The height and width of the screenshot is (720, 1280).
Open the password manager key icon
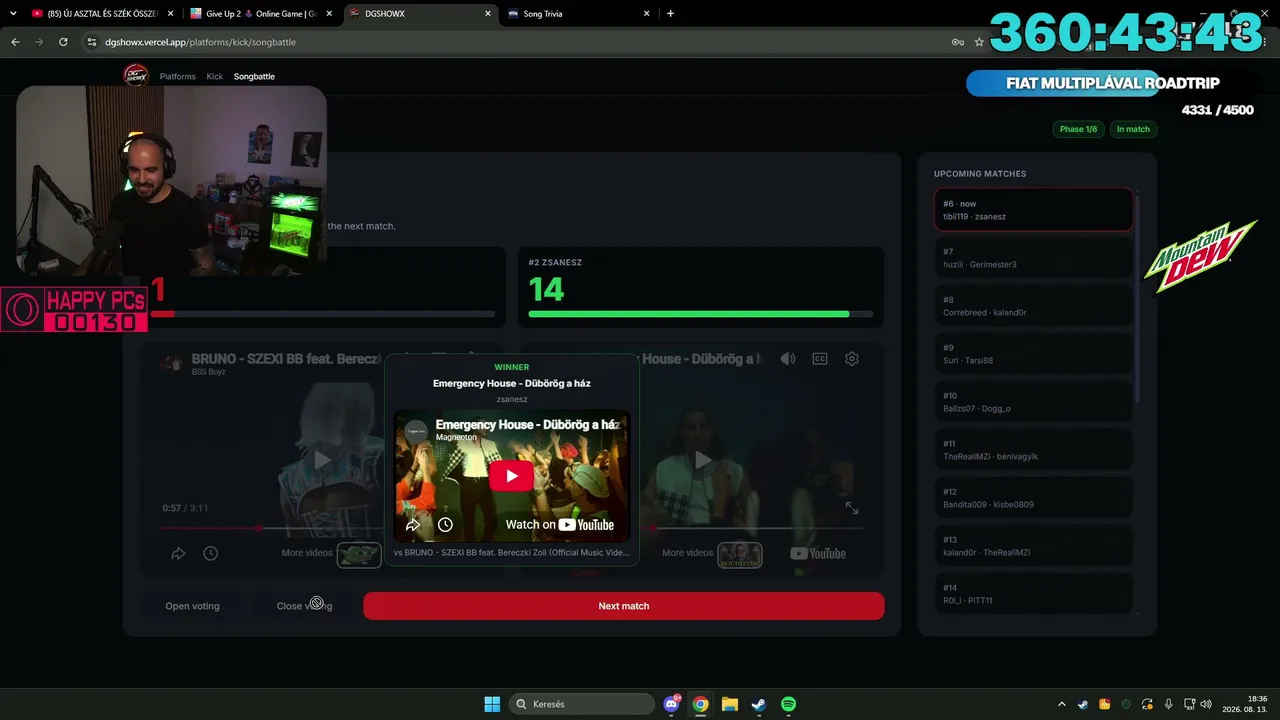point(958,42)
